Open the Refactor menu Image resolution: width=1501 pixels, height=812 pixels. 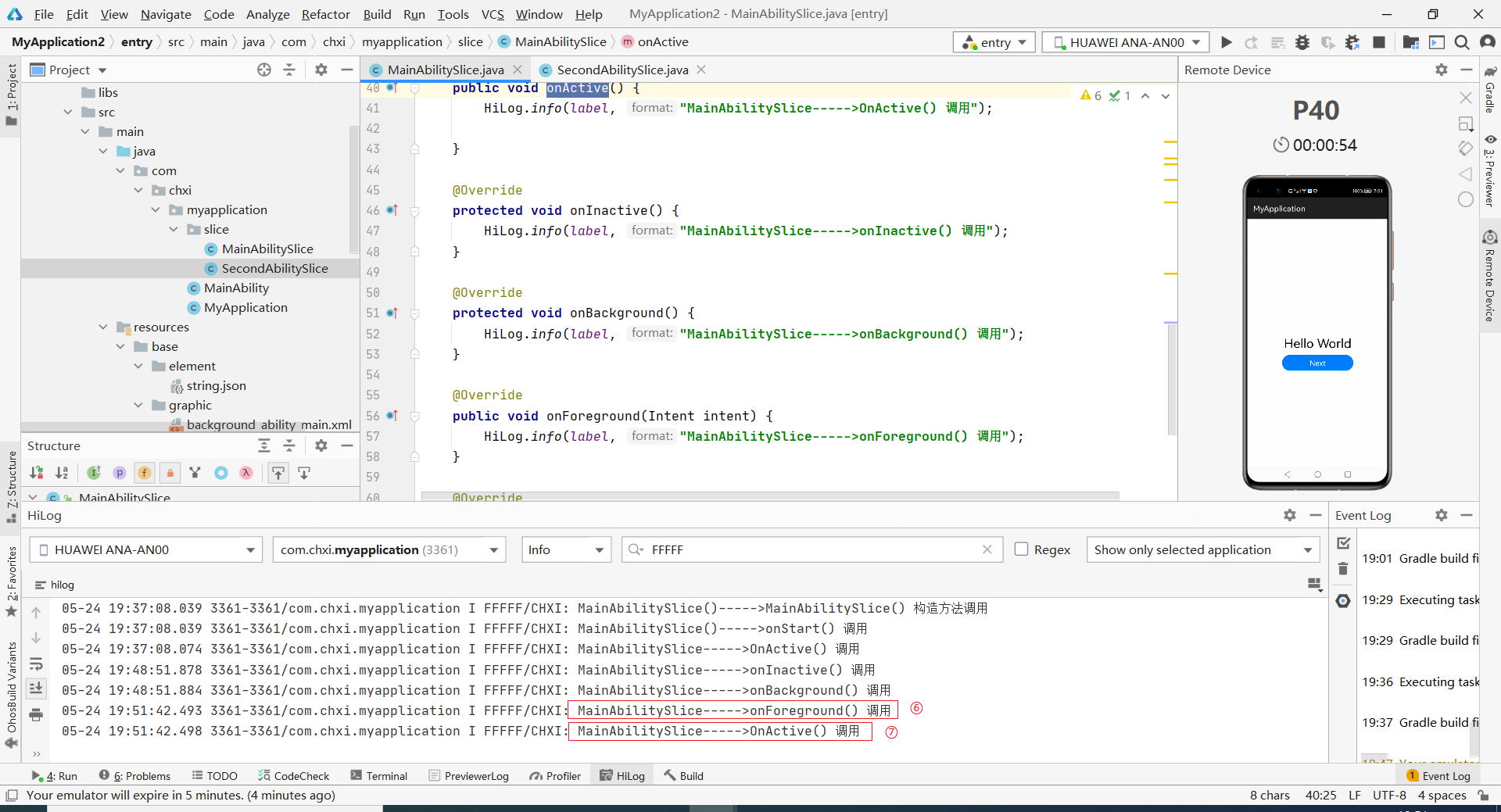(x=325, y=14)
